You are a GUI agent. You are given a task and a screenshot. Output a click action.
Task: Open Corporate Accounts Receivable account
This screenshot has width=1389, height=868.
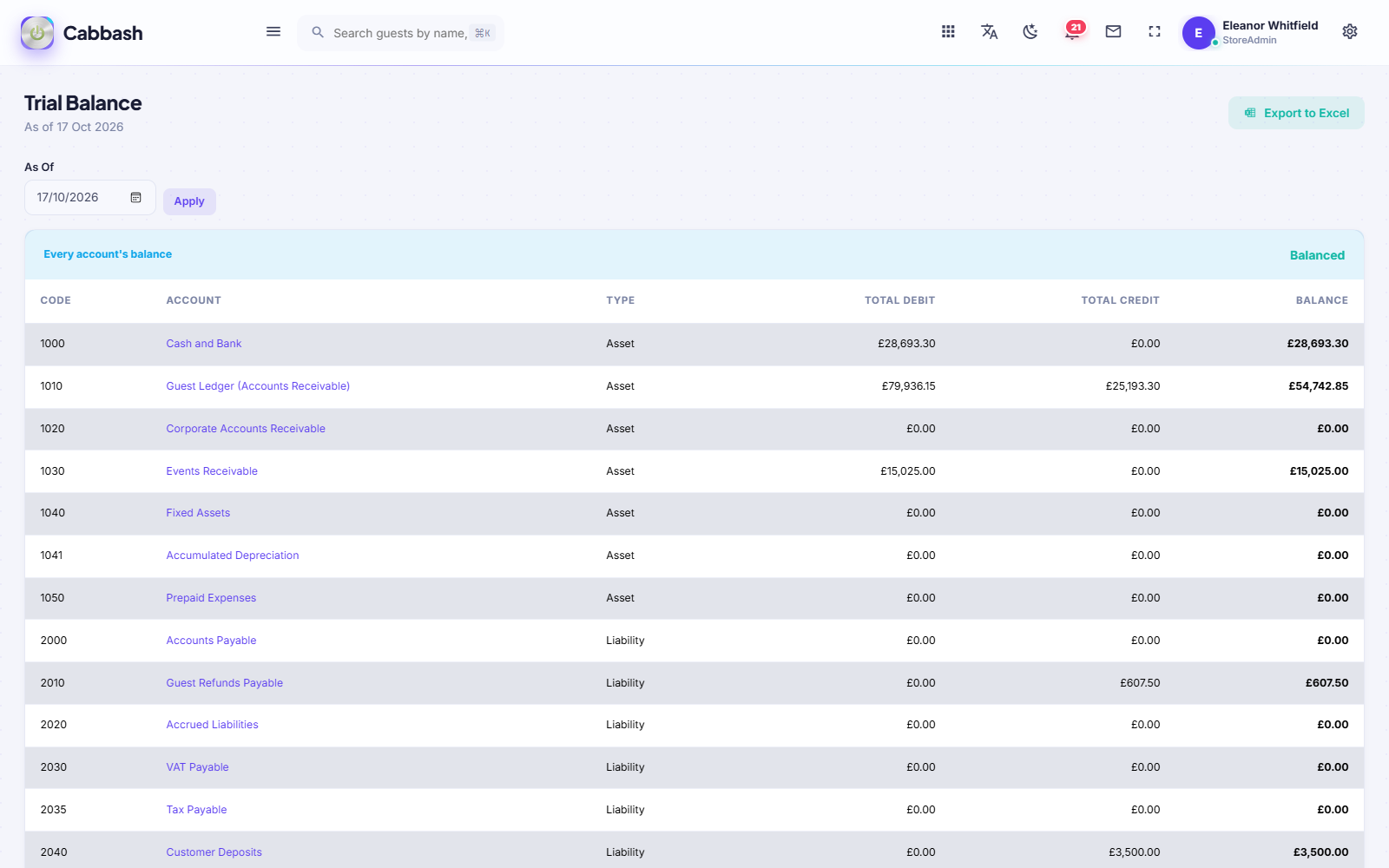point(246,429)
